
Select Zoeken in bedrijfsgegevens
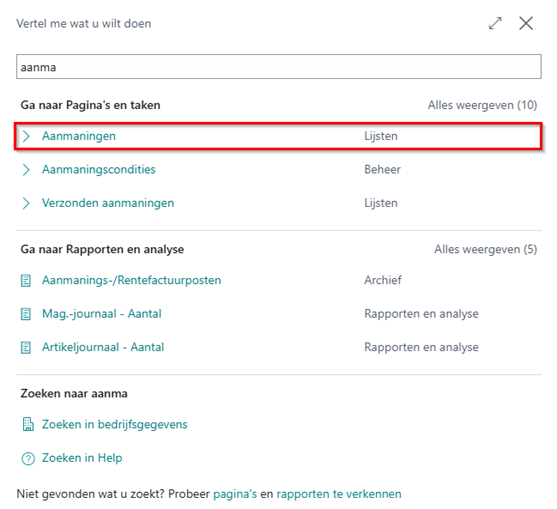115,424
